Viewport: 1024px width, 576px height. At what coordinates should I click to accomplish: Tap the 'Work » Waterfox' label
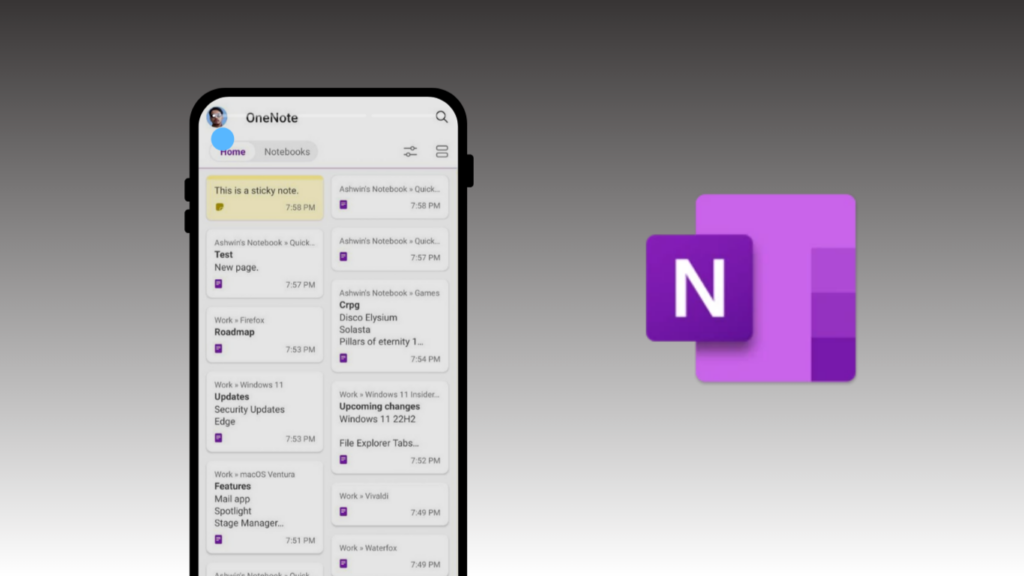[x=368, y=548]
